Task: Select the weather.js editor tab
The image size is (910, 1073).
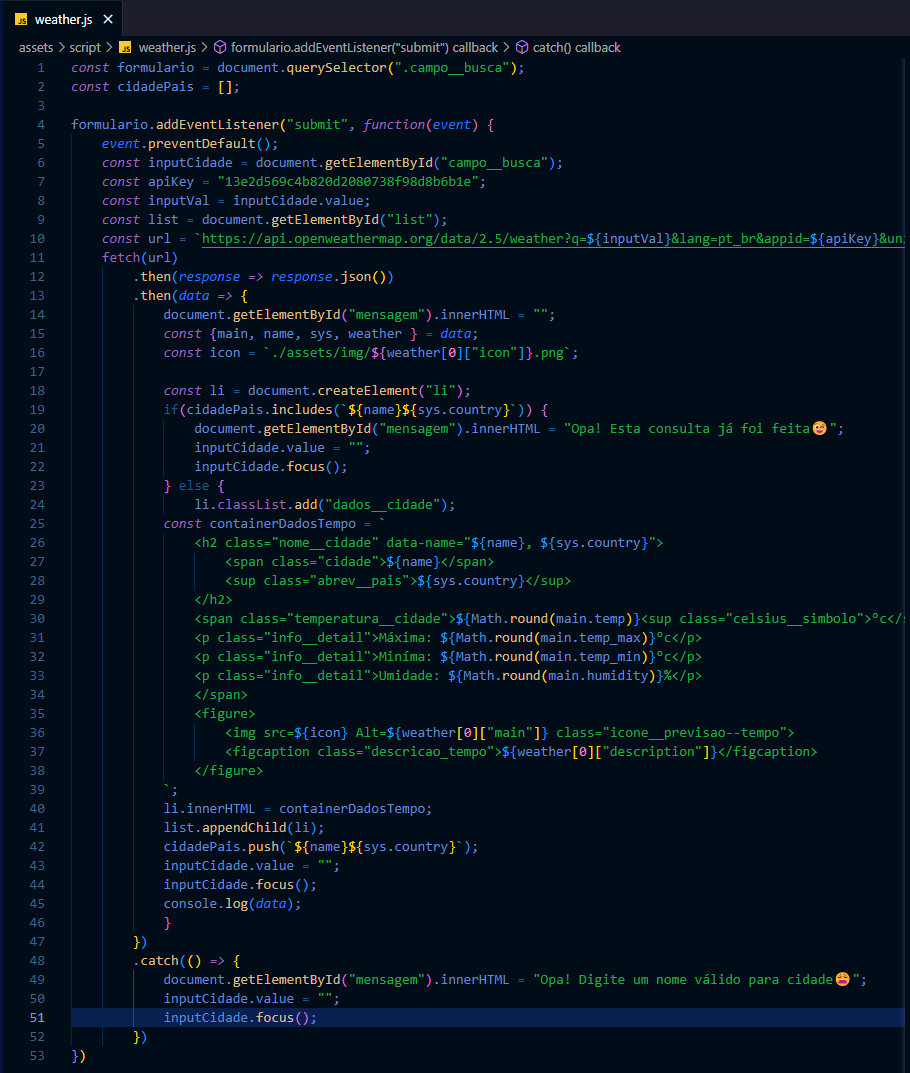Action: click(x=65, y=18)
